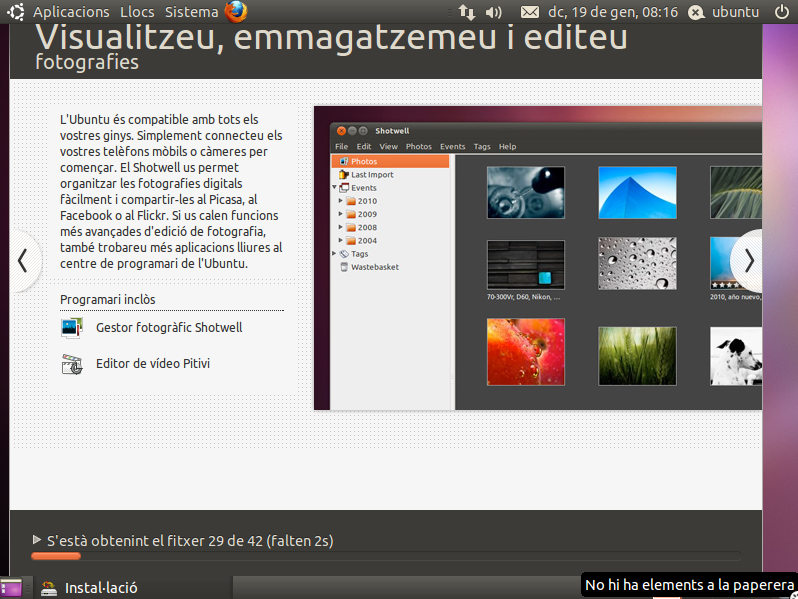Launch Firefox from the top panel
The height and width of the screenshot is (599, 798).
(x=236, y=12)
